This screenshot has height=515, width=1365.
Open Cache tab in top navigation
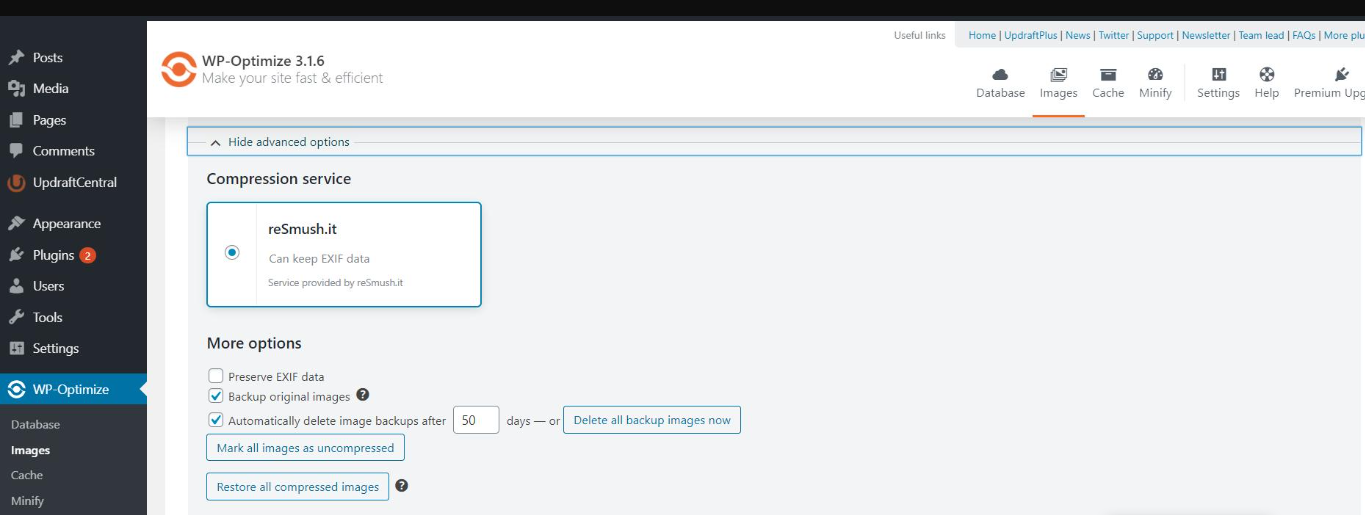(x=1108, y=83)
